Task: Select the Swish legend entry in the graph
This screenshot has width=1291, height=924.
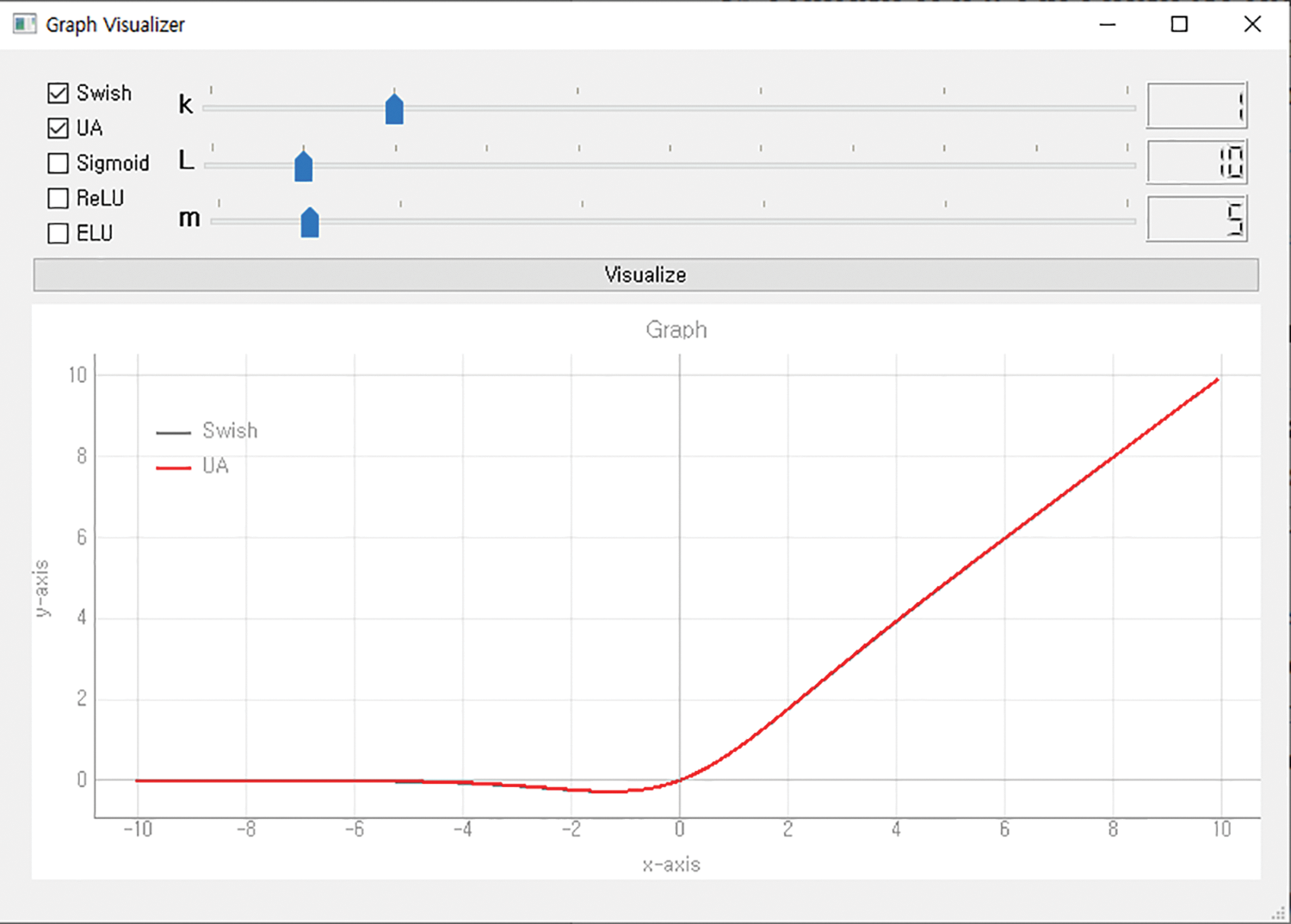Action: click(230, 430)
